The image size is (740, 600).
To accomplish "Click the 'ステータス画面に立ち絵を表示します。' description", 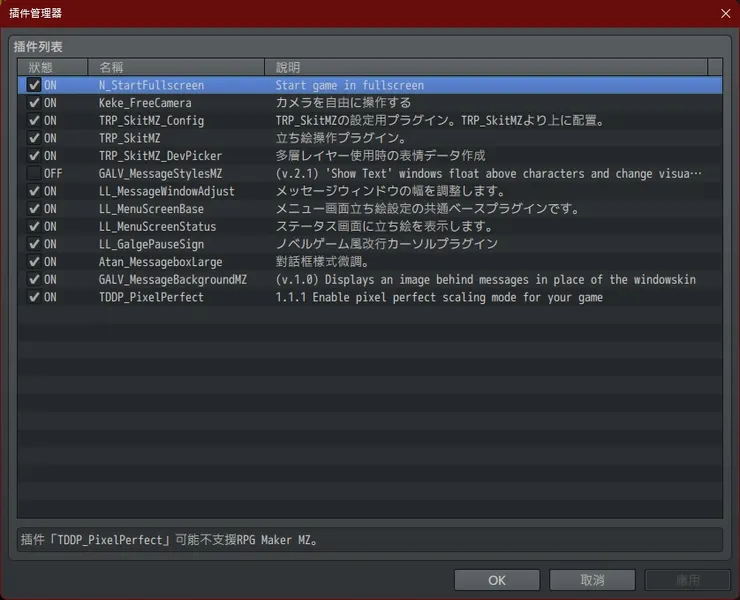I will [385, 227].
